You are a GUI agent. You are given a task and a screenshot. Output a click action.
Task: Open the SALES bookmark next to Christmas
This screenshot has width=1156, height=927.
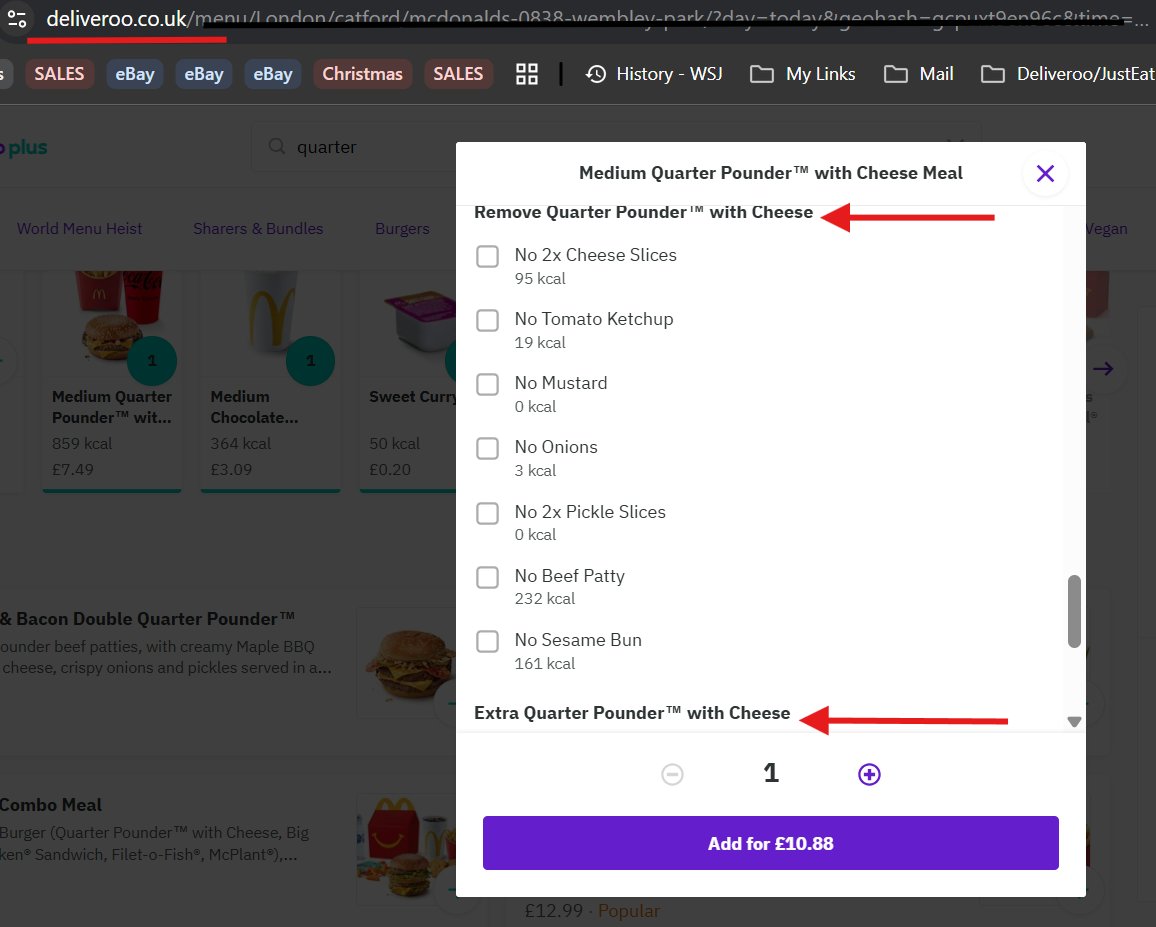point(458,74)
